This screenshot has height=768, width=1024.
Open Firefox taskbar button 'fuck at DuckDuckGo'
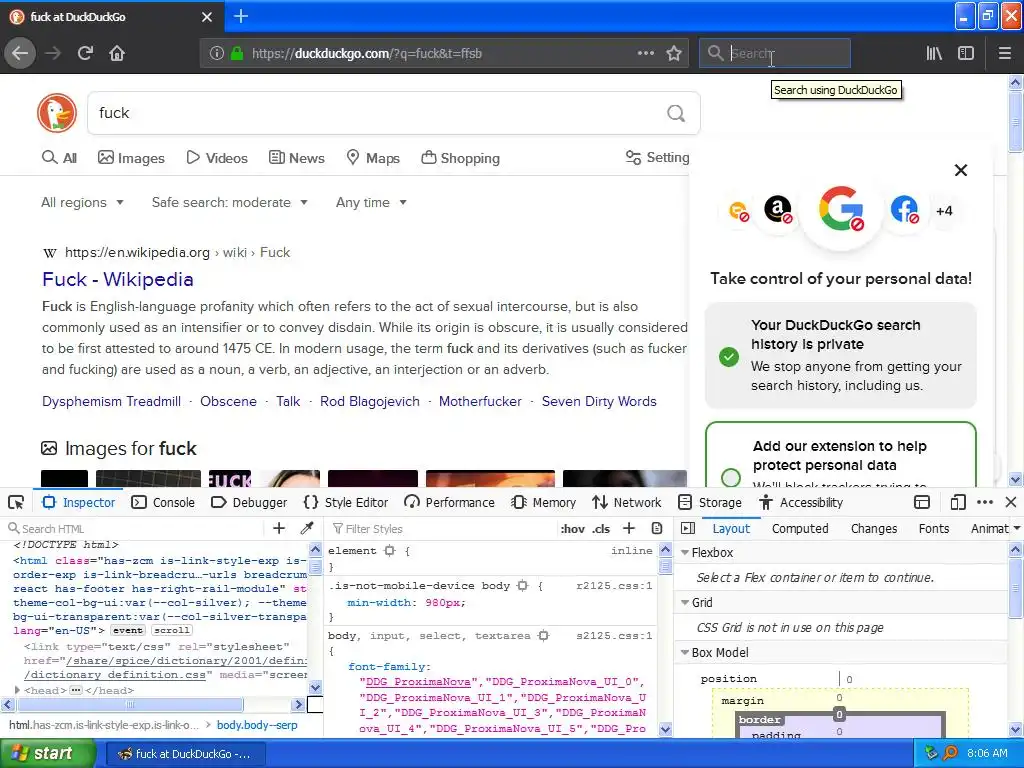point(184,754)
